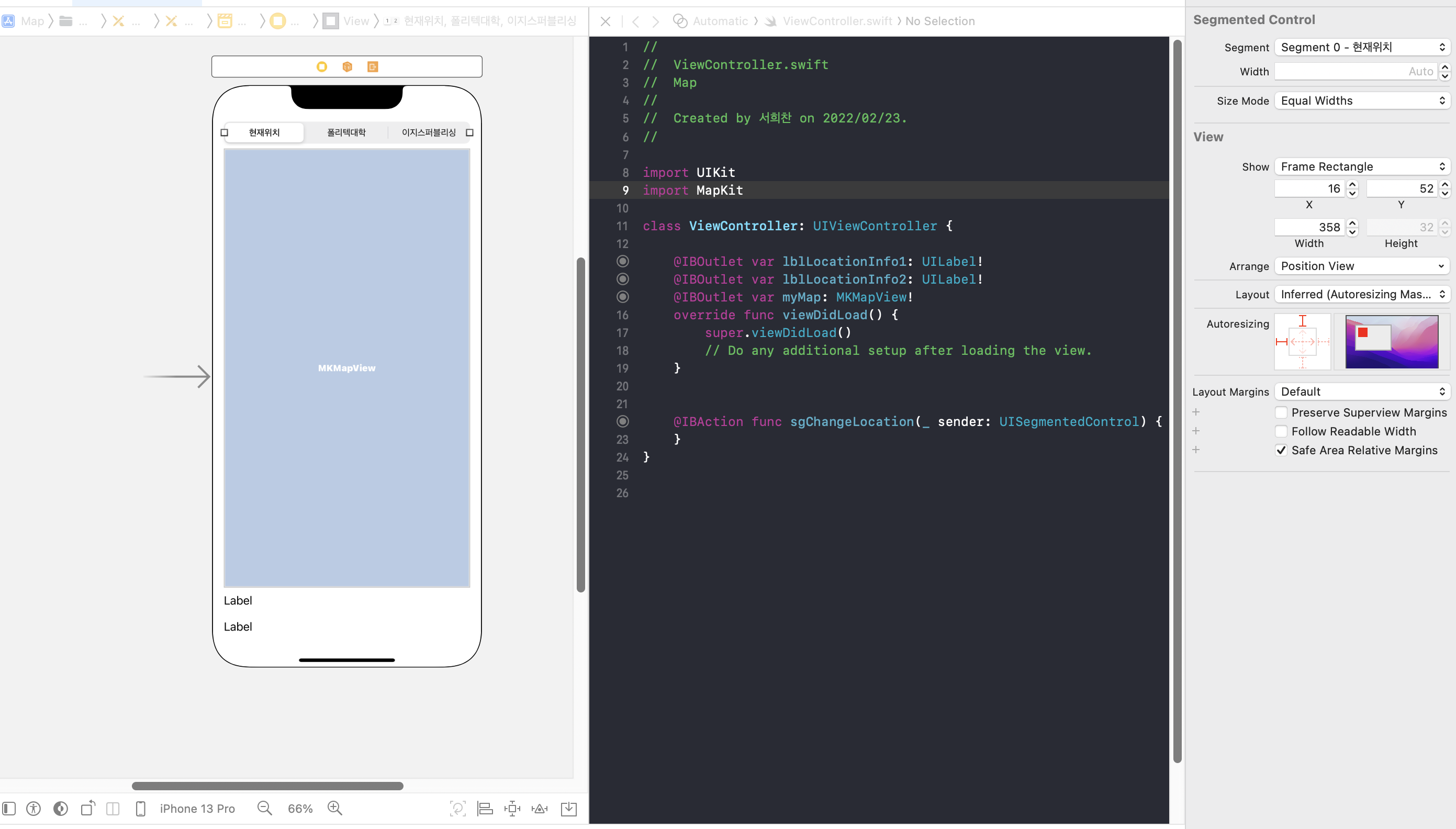The height and width of the screenshot is (829, 1456).
Task: Select the 폴리텍대학 segment
Action: (x=346, y=132)
